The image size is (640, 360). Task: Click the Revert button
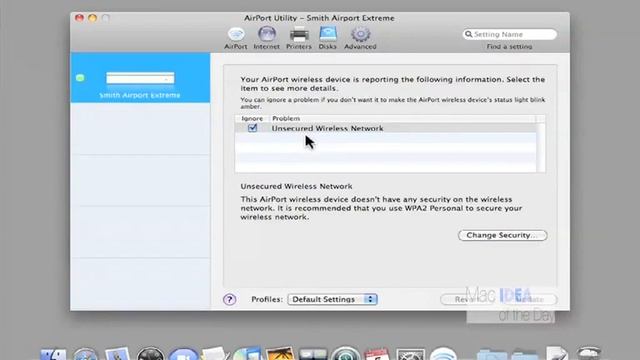pos(467,299)
